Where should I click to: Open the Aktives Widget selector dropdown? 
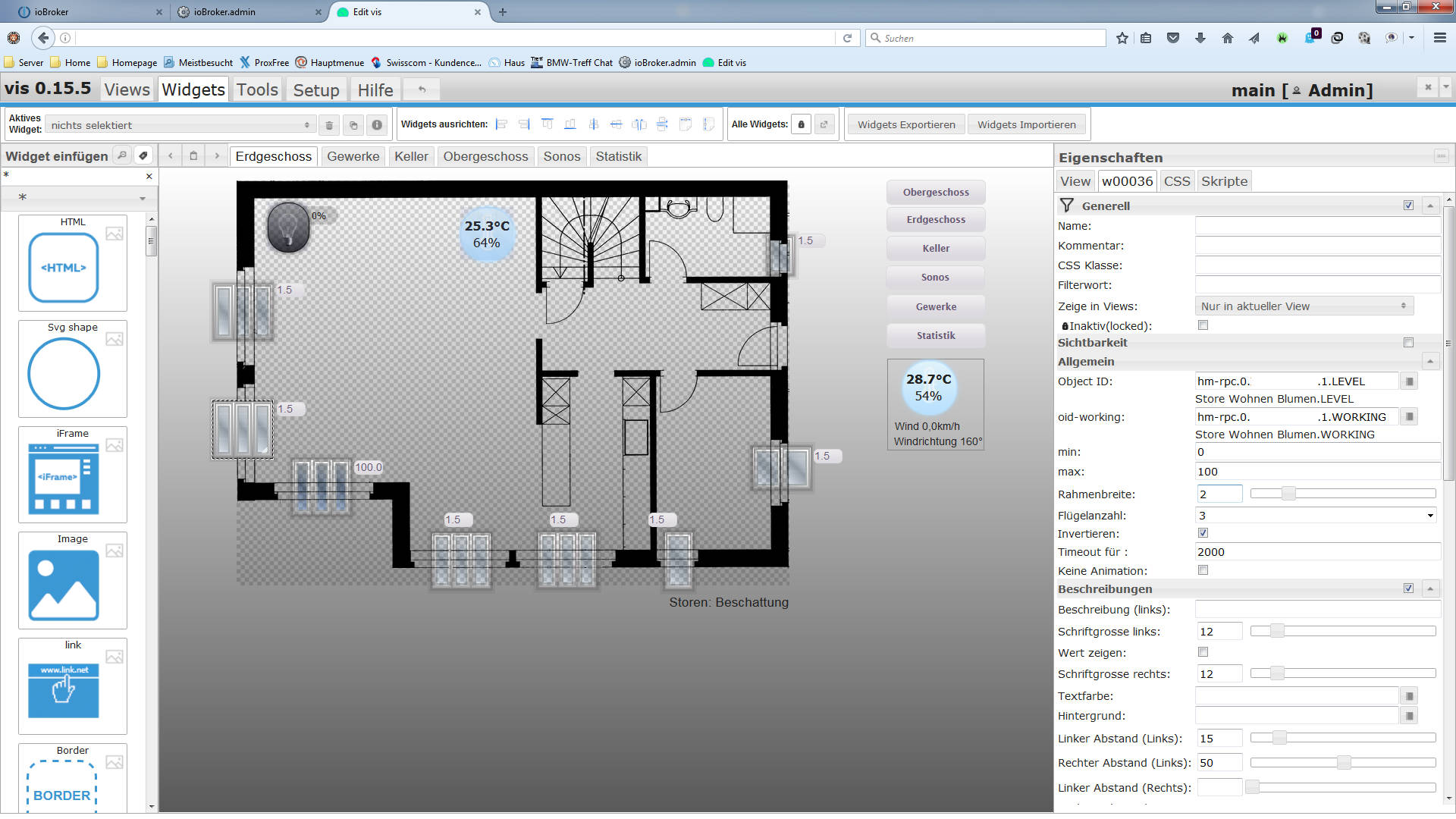(180, 125)
